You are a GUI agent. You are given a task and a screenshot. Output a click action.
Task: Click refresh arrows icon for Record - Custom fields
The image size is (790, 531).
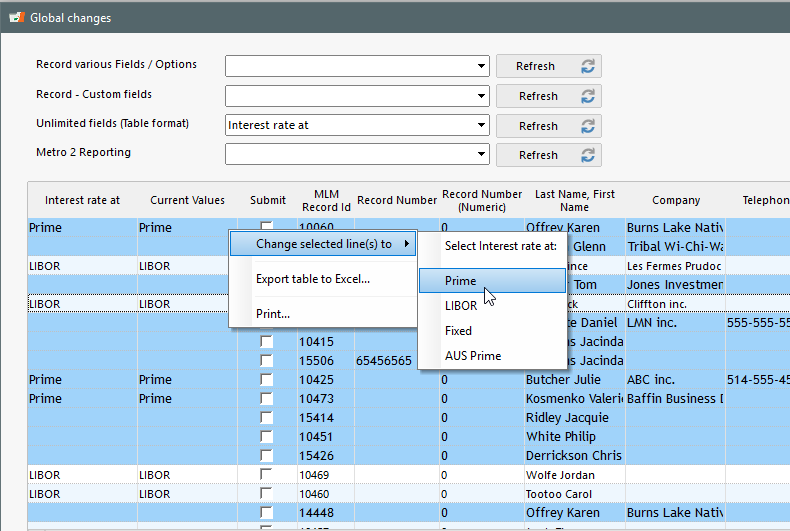[587, 96]
